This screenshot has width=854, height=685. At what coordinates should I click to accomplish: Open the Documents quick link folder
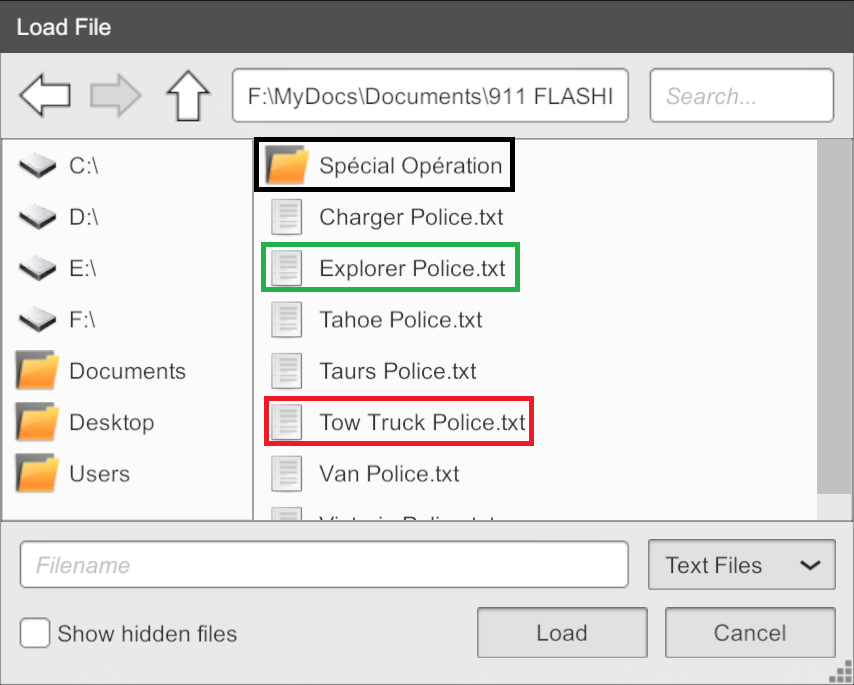(x=126, y=371)
